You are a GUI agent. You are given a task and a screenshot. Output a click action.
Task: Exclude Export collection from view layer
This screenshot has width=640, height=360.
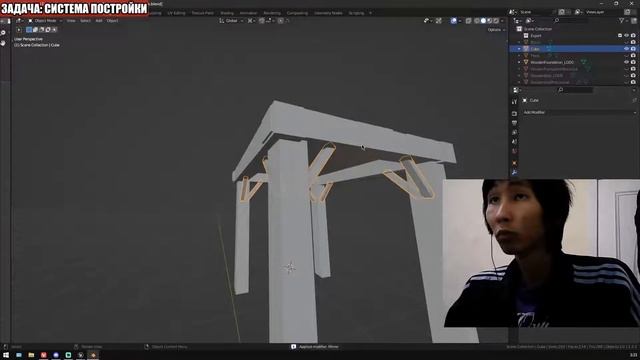pyautogui.click(x=620, y=36)
